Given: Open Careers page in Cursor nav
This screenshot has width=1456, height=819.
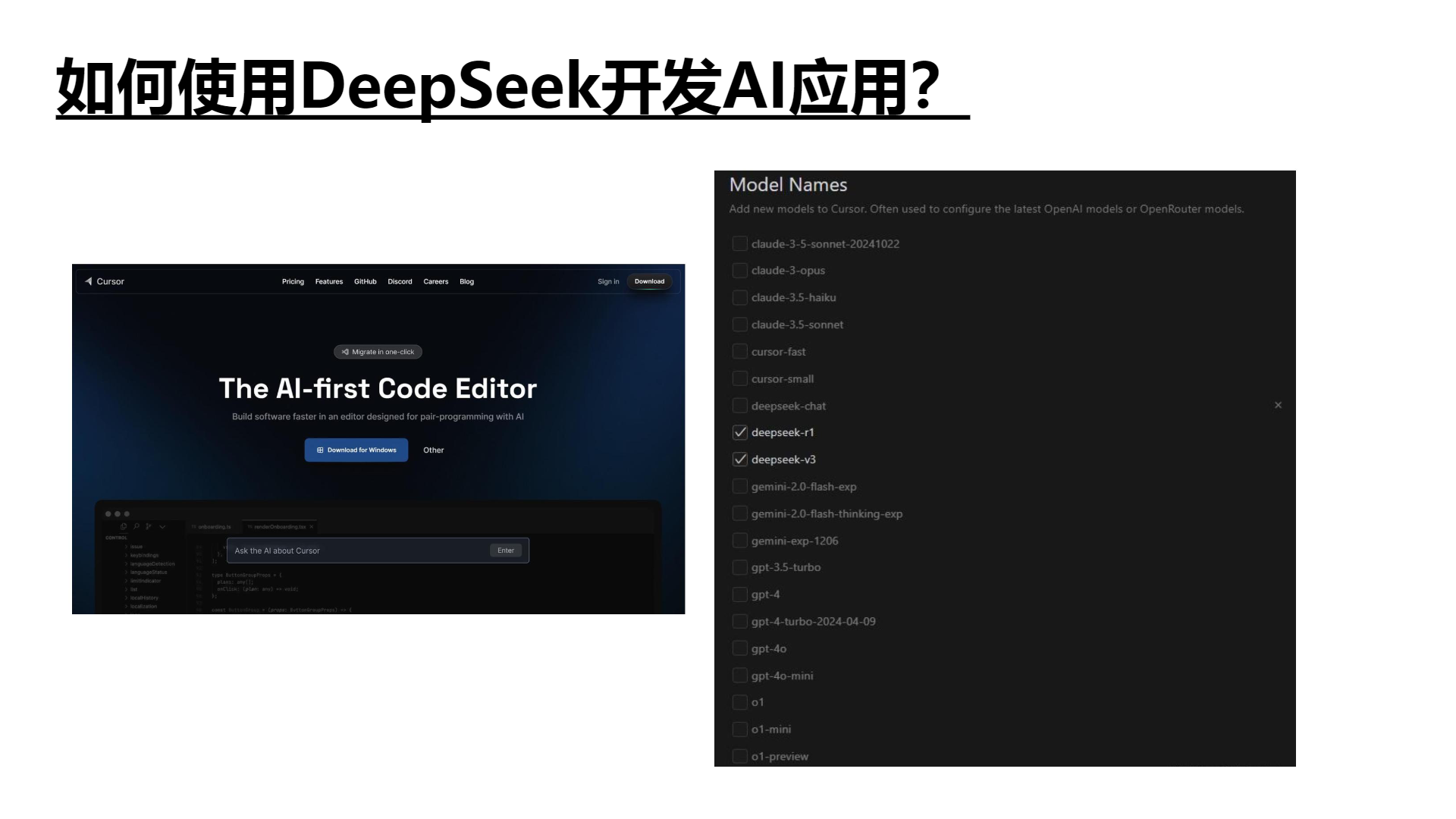Looking at the screenshot, I should (436, 281).
